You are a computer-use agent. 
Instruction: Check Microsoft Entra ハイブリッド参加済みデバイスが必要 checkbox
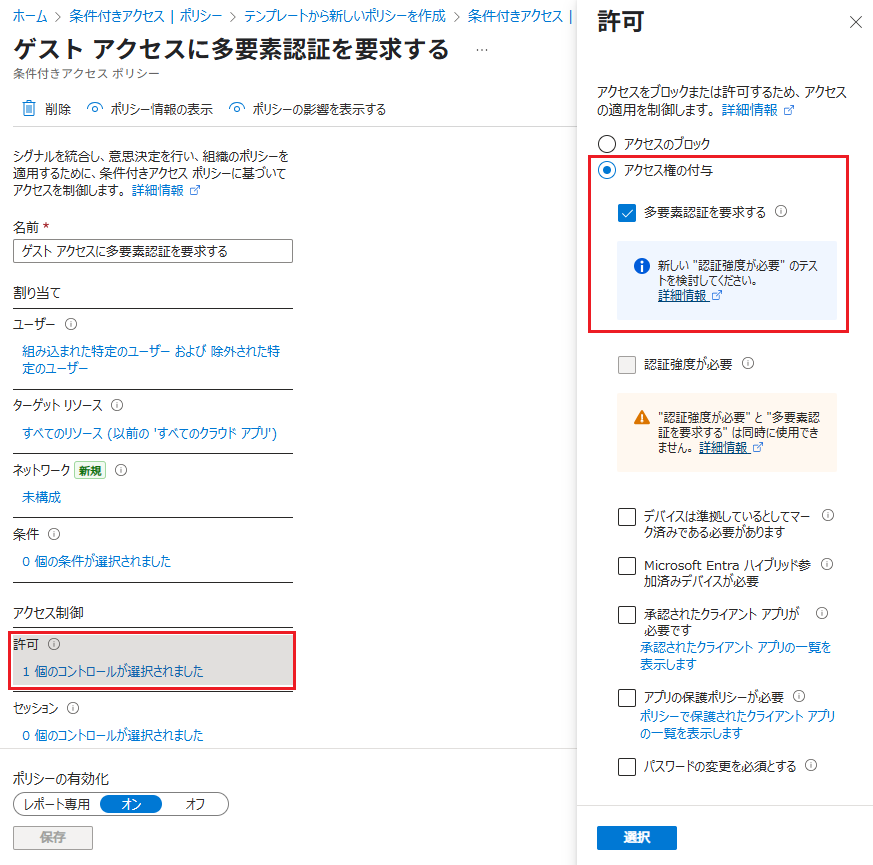click(627, 566)
